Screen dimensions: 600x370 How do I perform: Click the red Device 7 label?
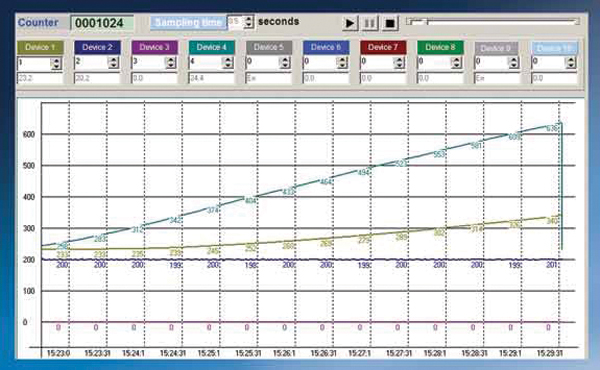pyautogui.click(x=383, y=47)
